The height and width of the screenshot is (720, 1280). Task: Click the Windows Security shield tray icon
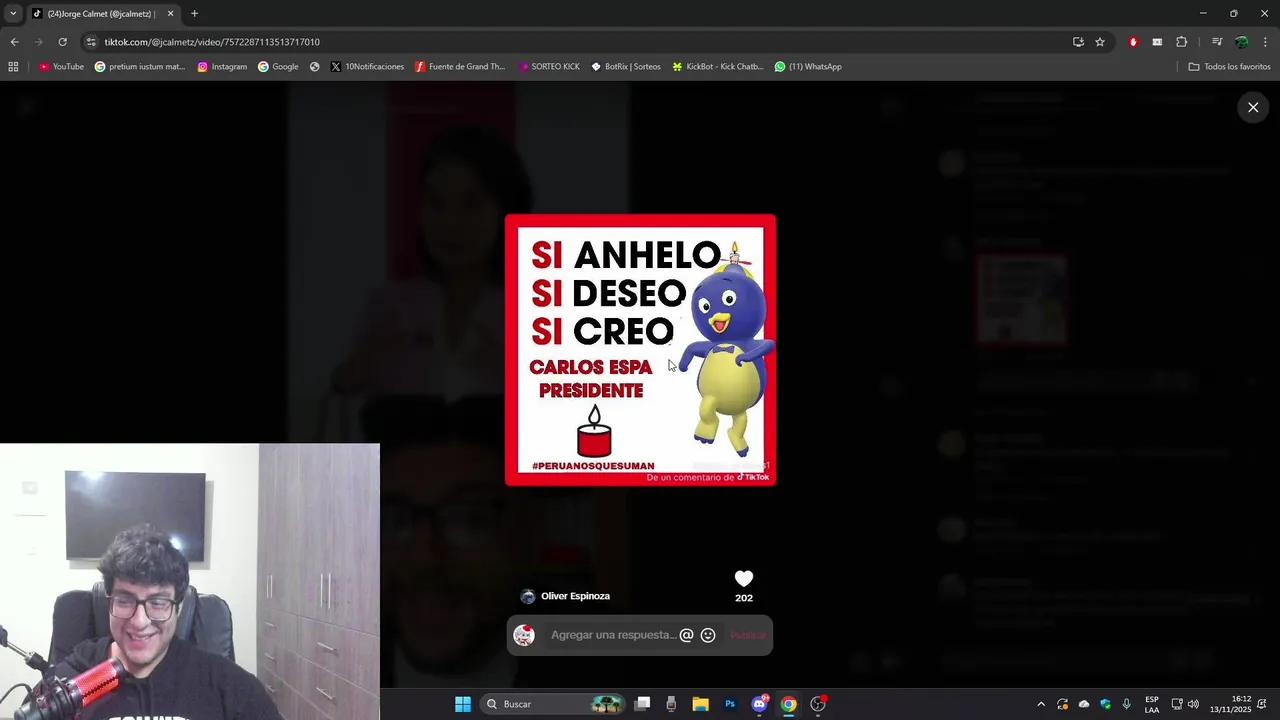tap(1106, 704)
